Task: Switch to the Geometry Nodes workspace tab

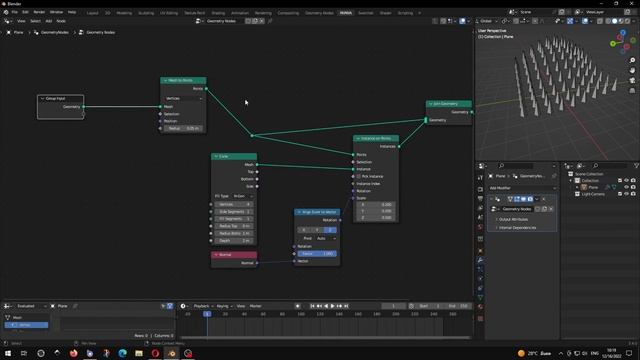Action: [x=319, y=13]
